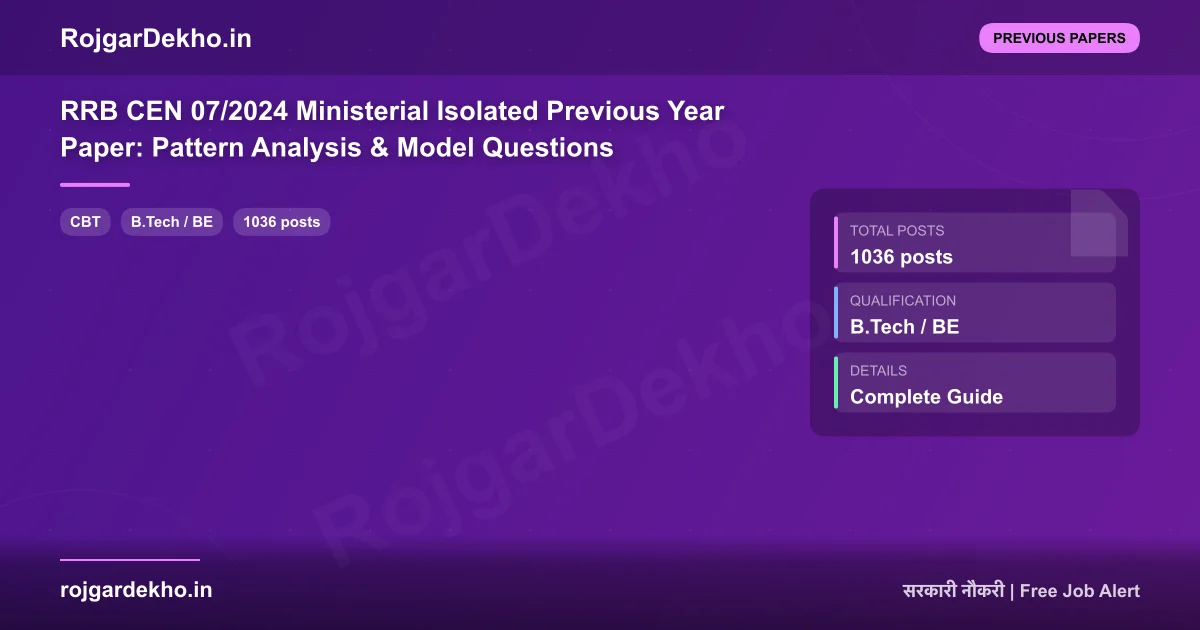The width and height of the screenshot is (1200, 630).
Task: Click the pink underline beneath the title
Action: pyautogui.click(x=95, y=185)
